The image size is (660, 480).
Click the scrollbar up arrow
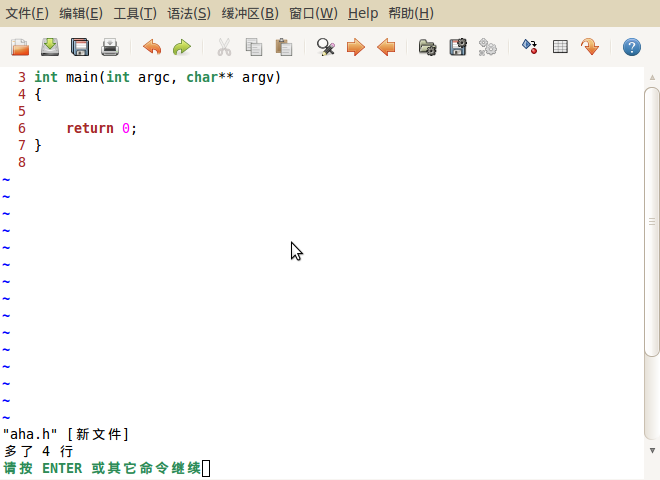652,77
